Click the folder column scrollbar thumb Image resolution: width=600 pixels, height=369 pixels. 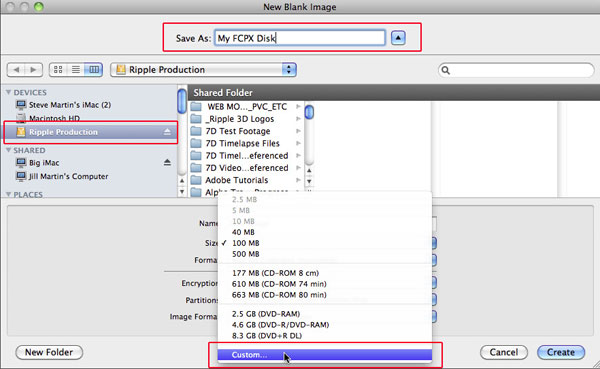pyautogui.click(x=309, y=112)
